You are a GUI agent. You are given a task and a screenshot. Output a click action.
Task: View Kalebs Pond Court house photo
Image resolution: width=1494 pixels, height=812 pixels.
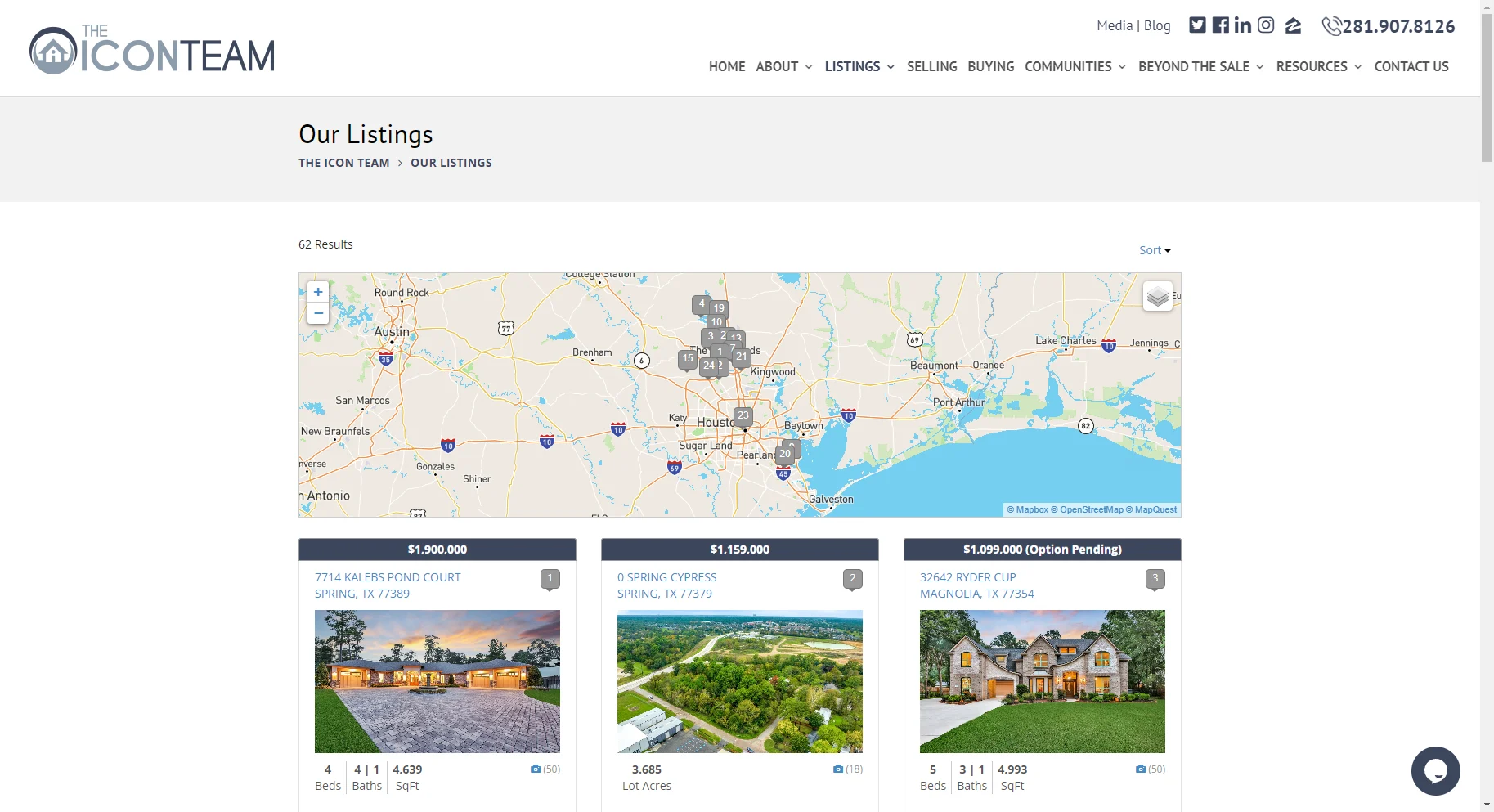(437, 681)
